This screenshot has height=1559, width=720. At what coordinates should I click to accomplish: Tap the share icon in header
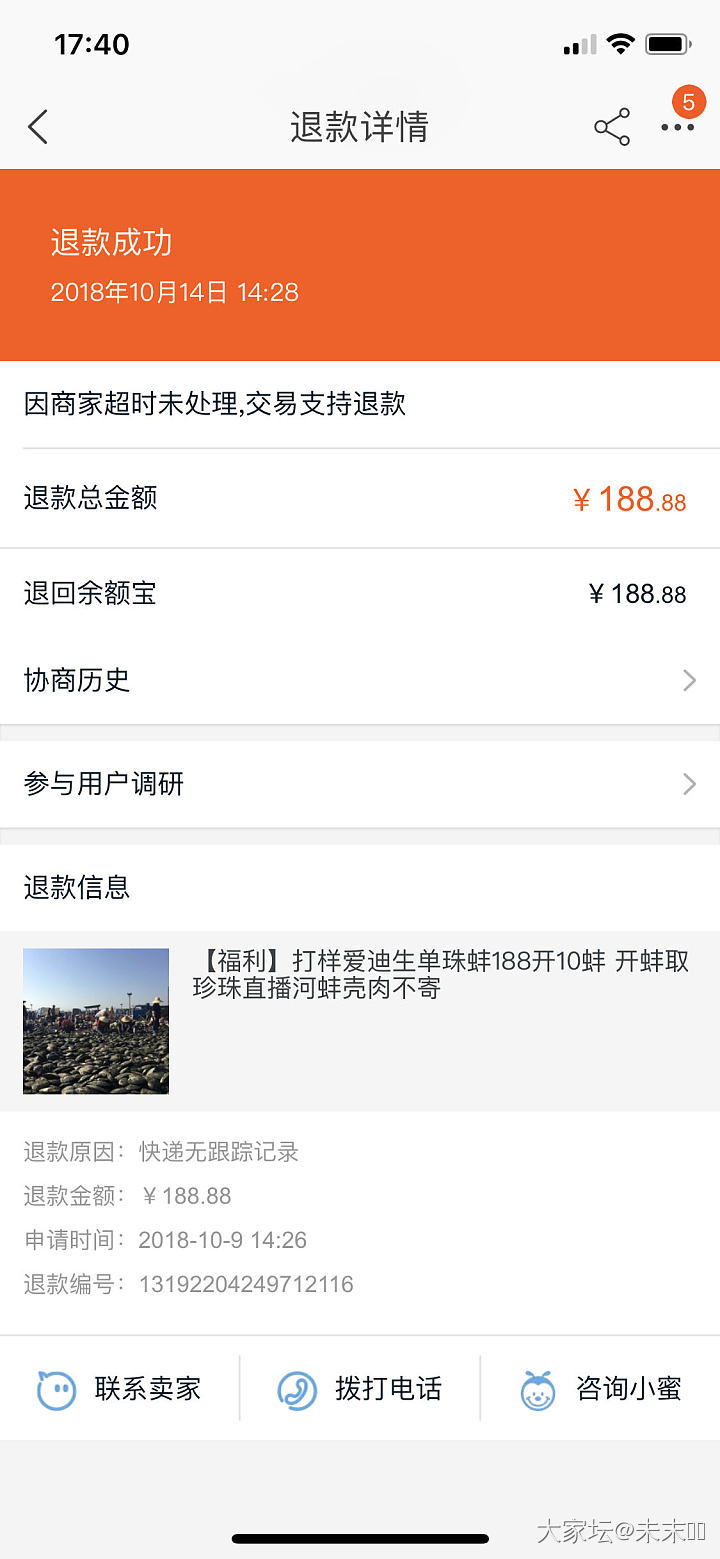point(612,127)
